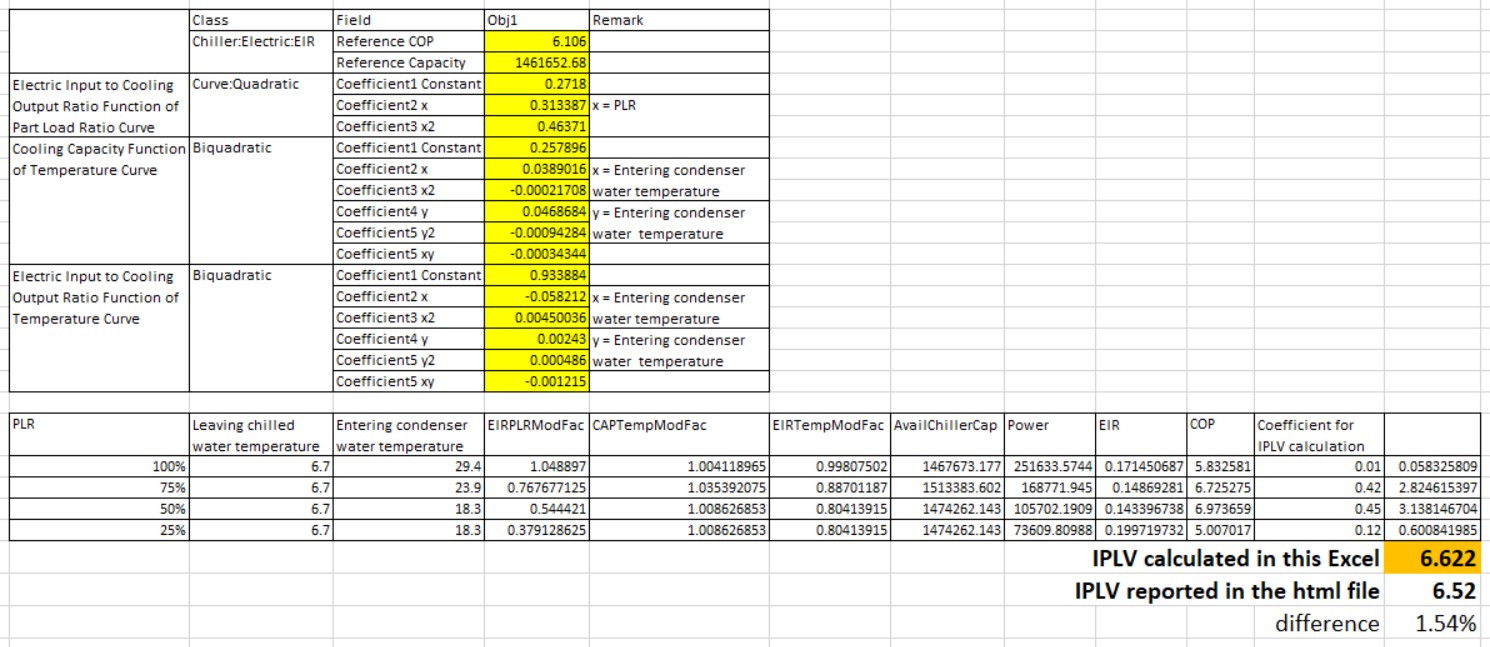The height and width of the screenshot is (647, 1490).
Task: Click the cell containing 0.99807502
Action: coord(830,466)
